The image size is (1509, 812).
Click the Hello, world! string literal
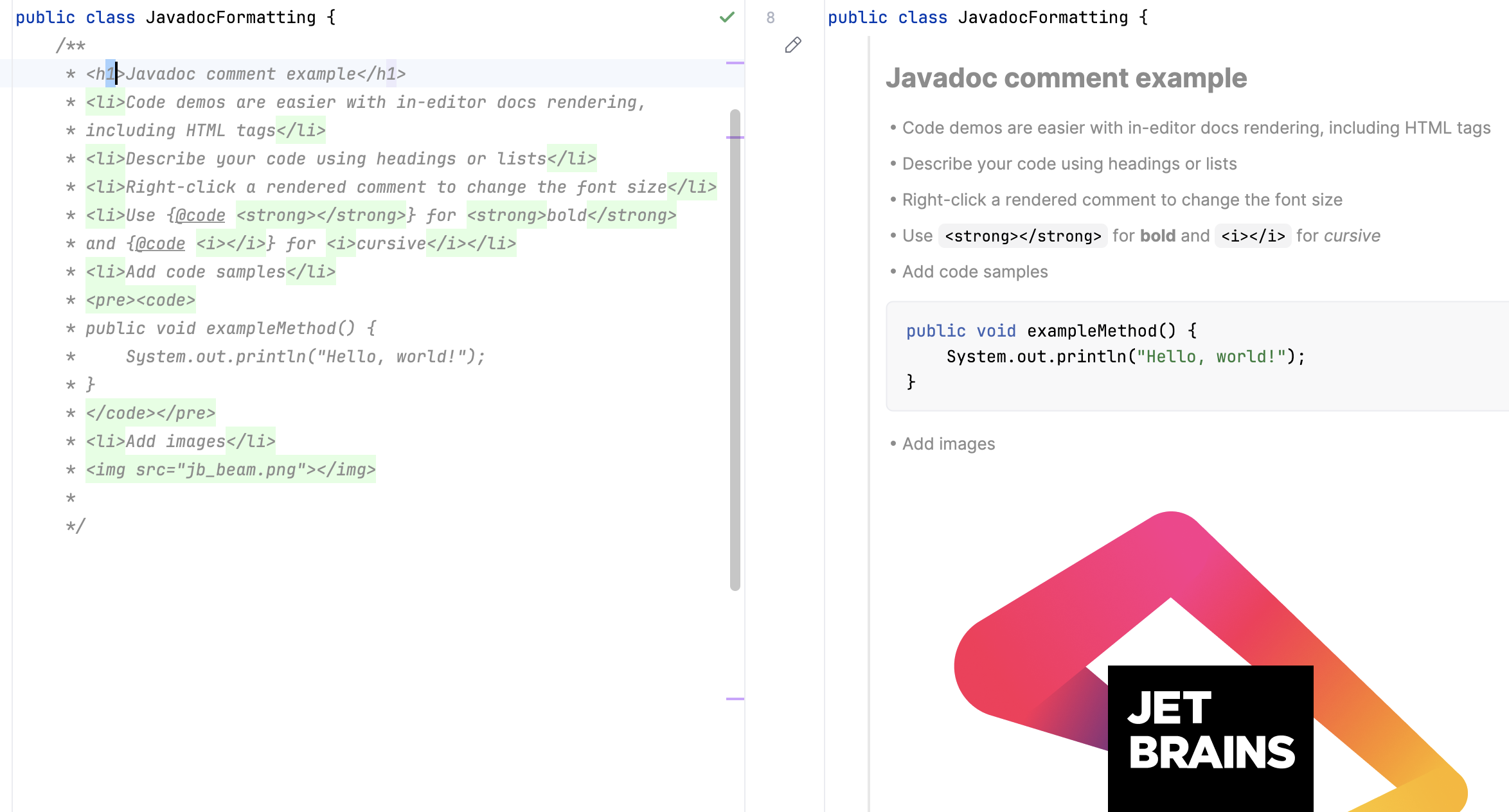tap(1211, 356)
